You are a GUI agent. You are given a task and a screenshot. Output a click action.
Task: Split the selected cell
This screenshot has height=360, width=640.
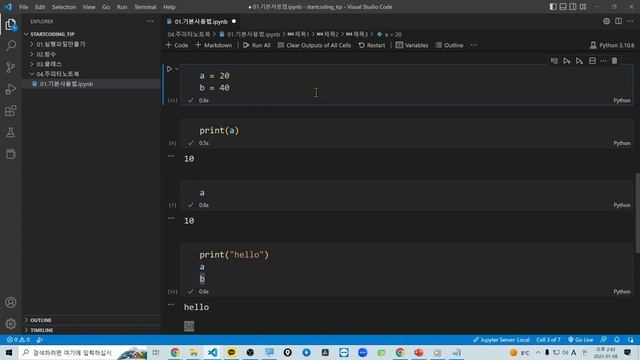(592, 61)
